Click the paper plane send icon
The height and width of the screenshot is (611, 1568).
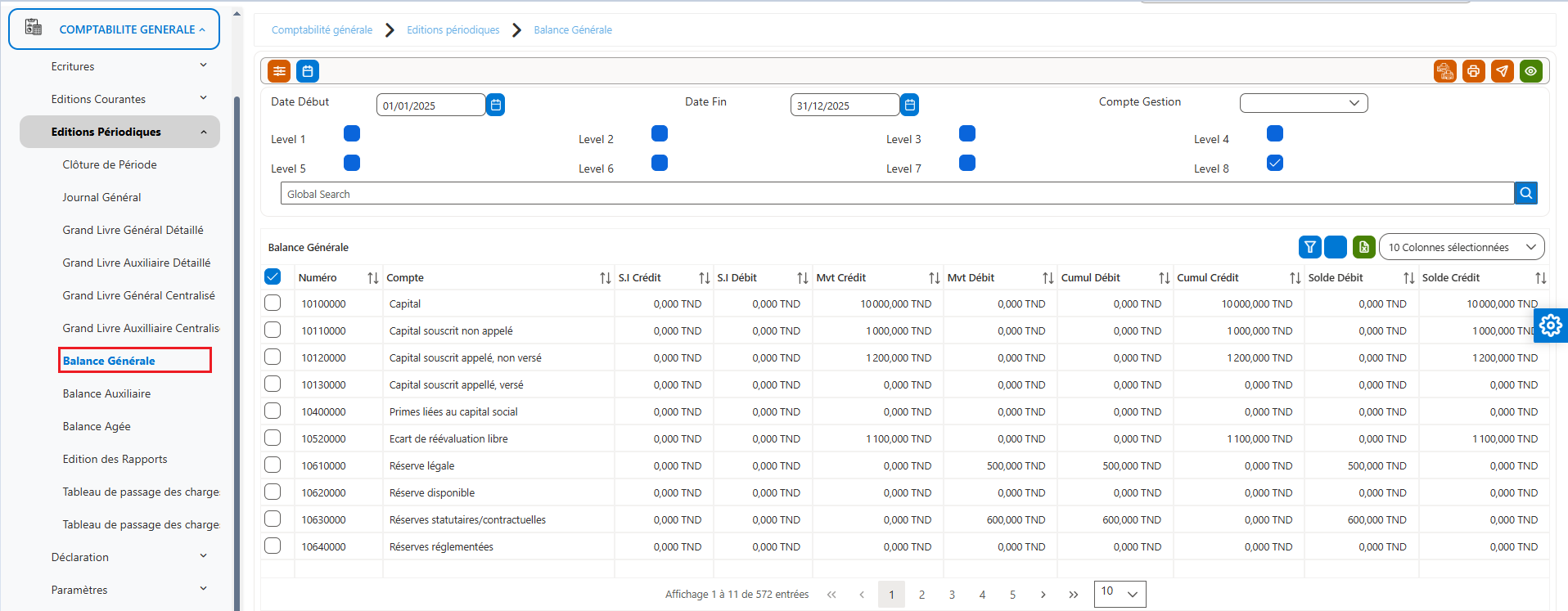(x=1502, y=71)
